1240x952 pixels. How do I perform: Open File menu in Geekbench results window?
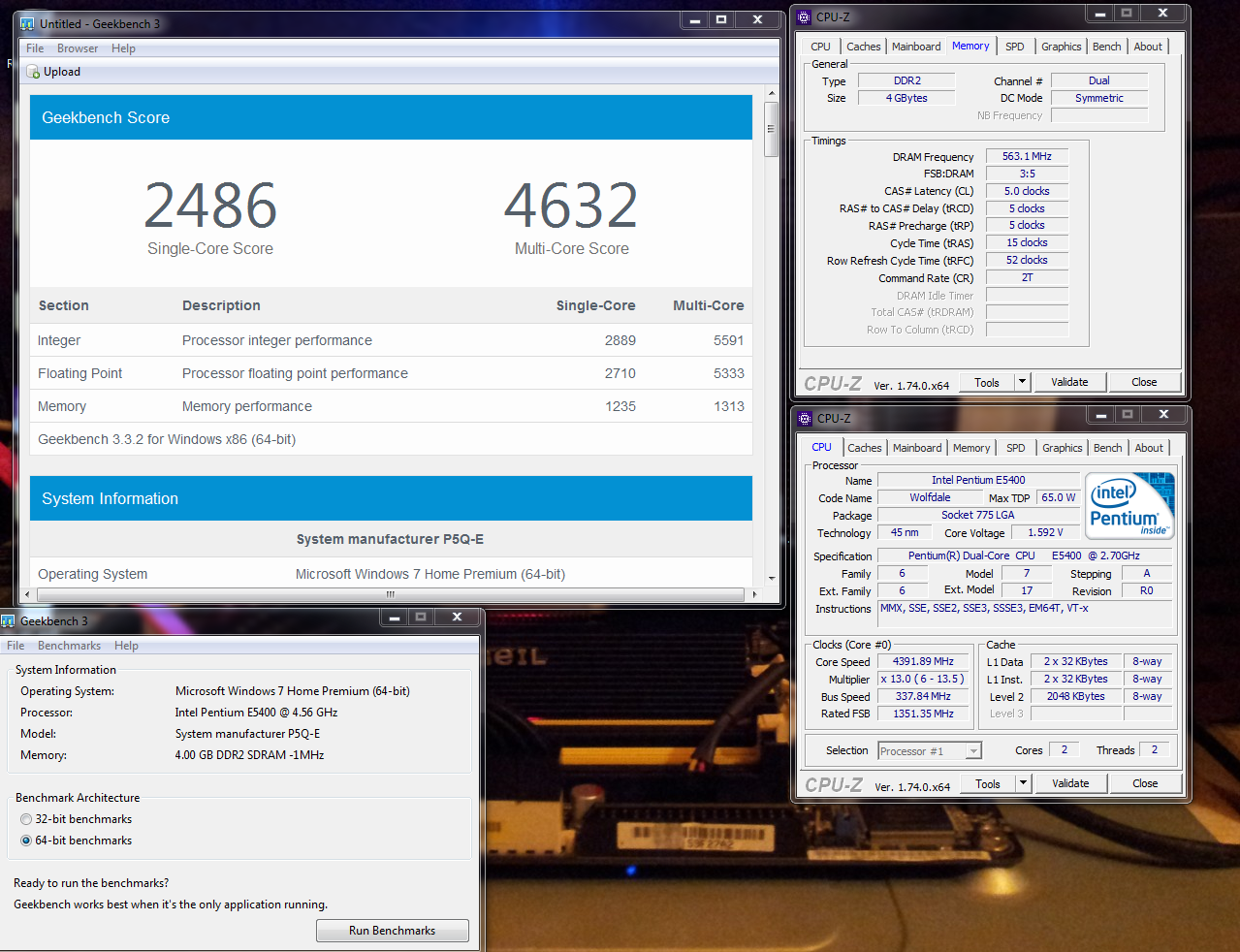click(35, 48)
